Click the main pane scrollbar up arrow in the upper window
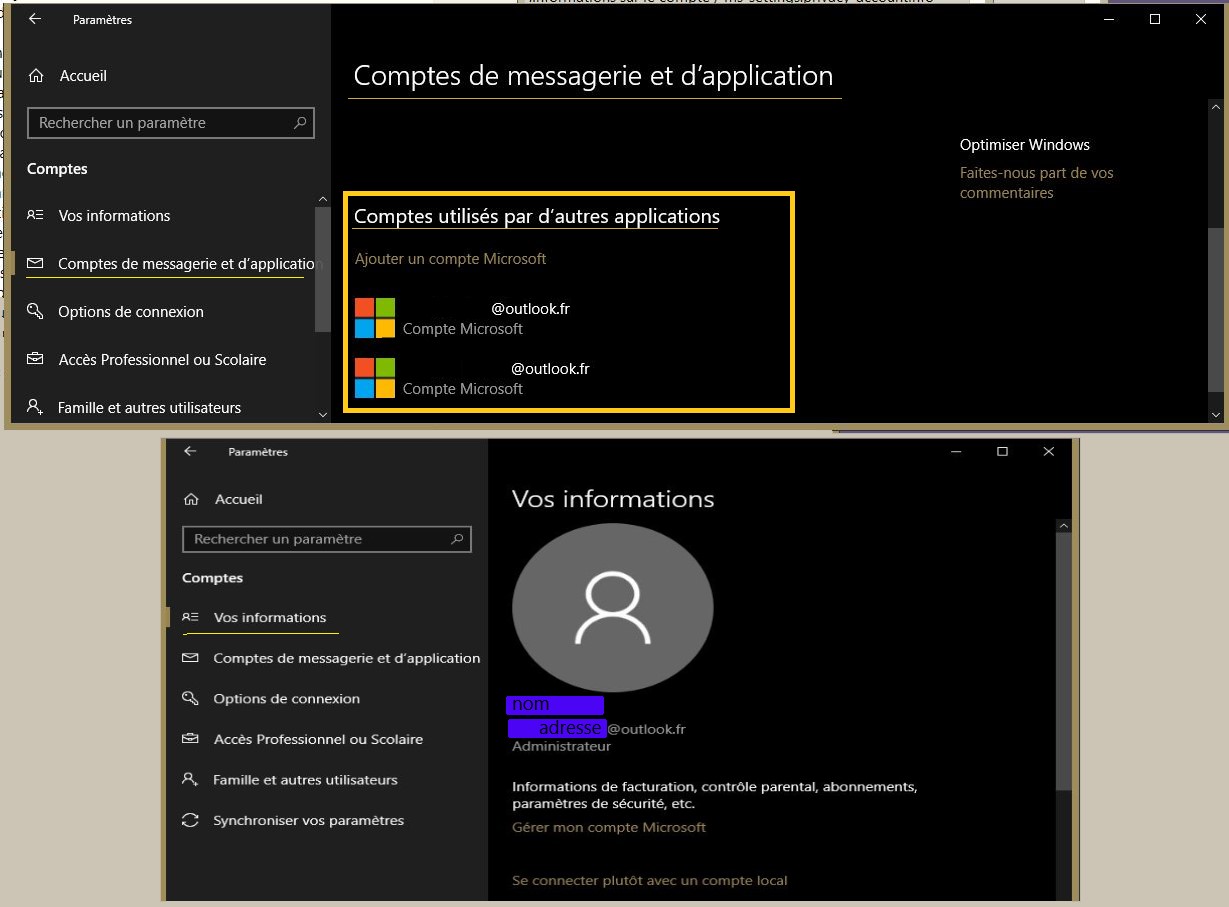1229x907 pixels. (1216, 107)
